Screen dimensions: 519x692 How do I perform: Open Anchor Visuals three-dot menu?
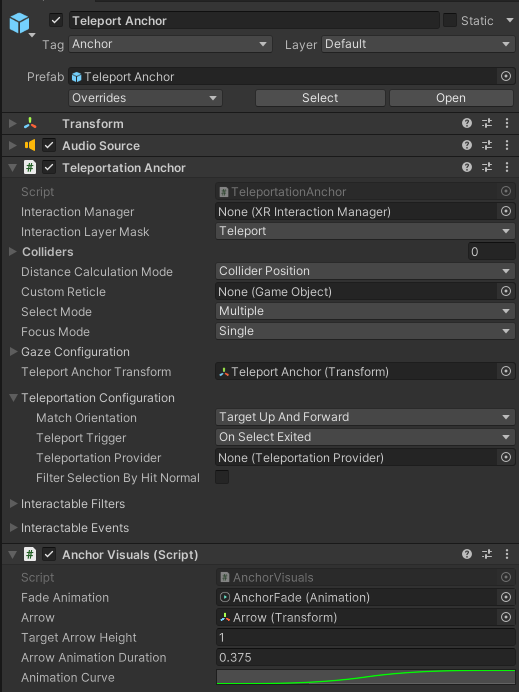click(507, 554)
